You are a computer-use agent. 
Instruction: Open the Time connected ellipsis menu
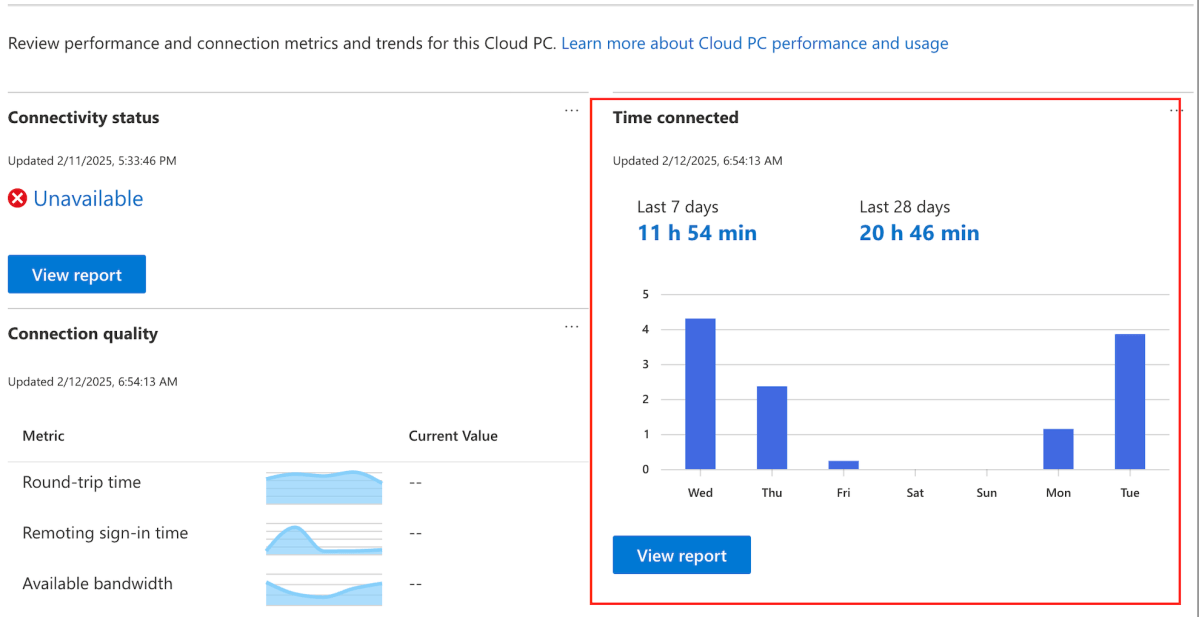pos(1177,110)
